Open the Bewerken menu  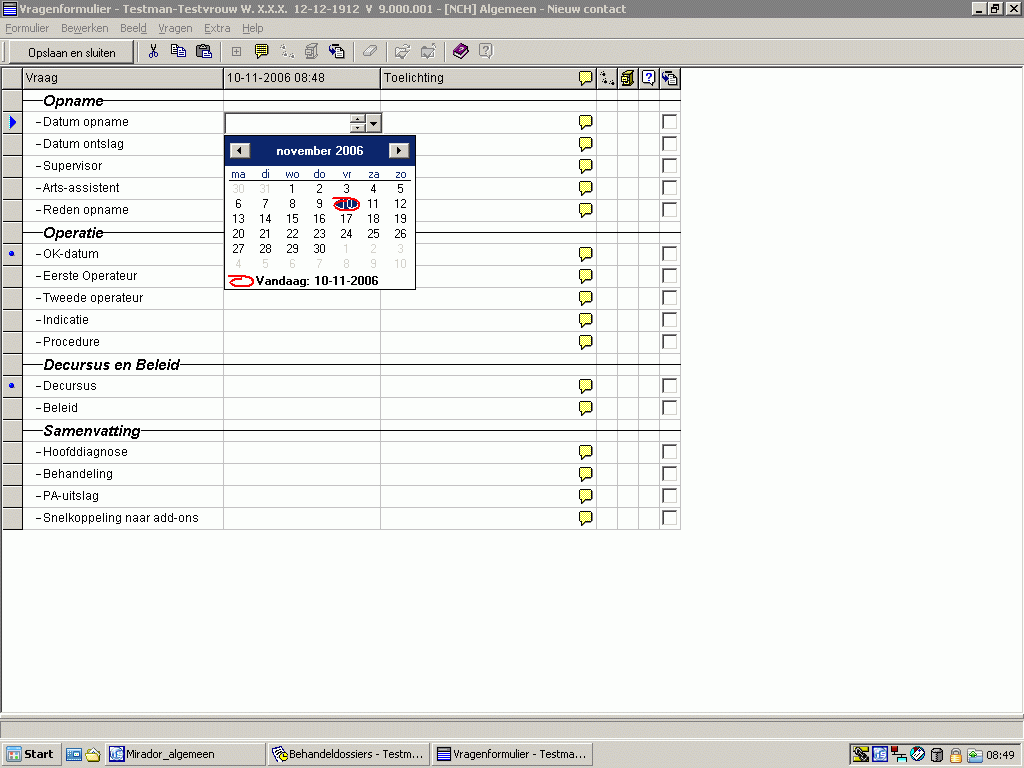(84, 28)
